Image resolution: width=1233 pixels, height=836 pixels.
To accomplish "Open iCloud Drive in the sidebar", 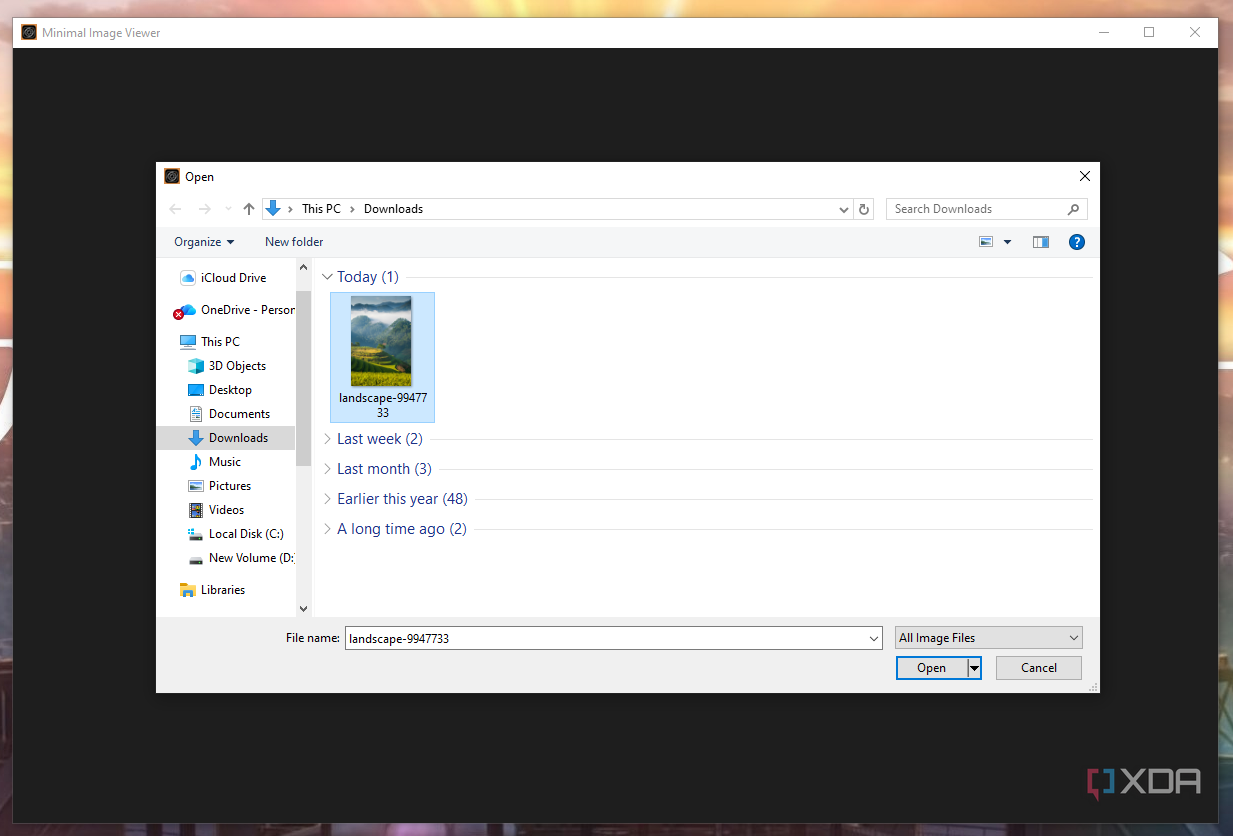I will pyautogui.click(x=233, y=278).
